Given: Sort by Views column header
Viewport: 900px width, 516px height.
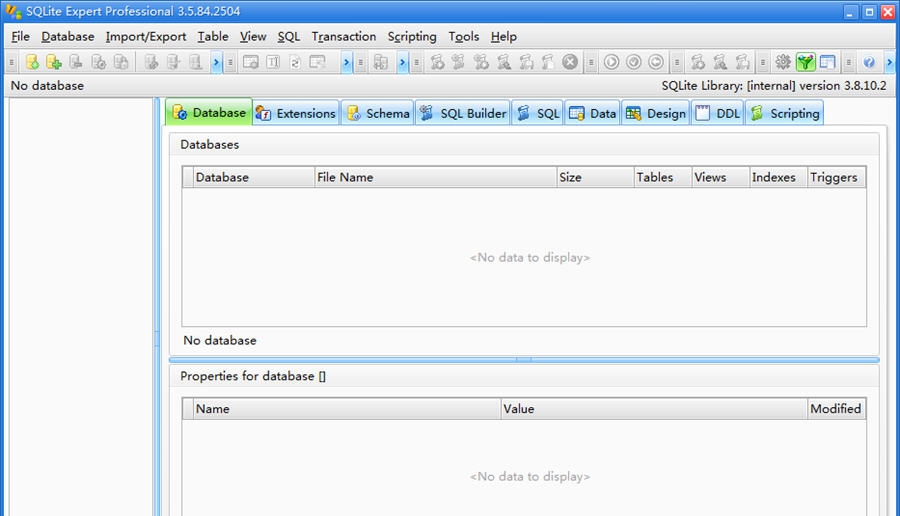Looking at the screenshot, I should pos(720,177).
